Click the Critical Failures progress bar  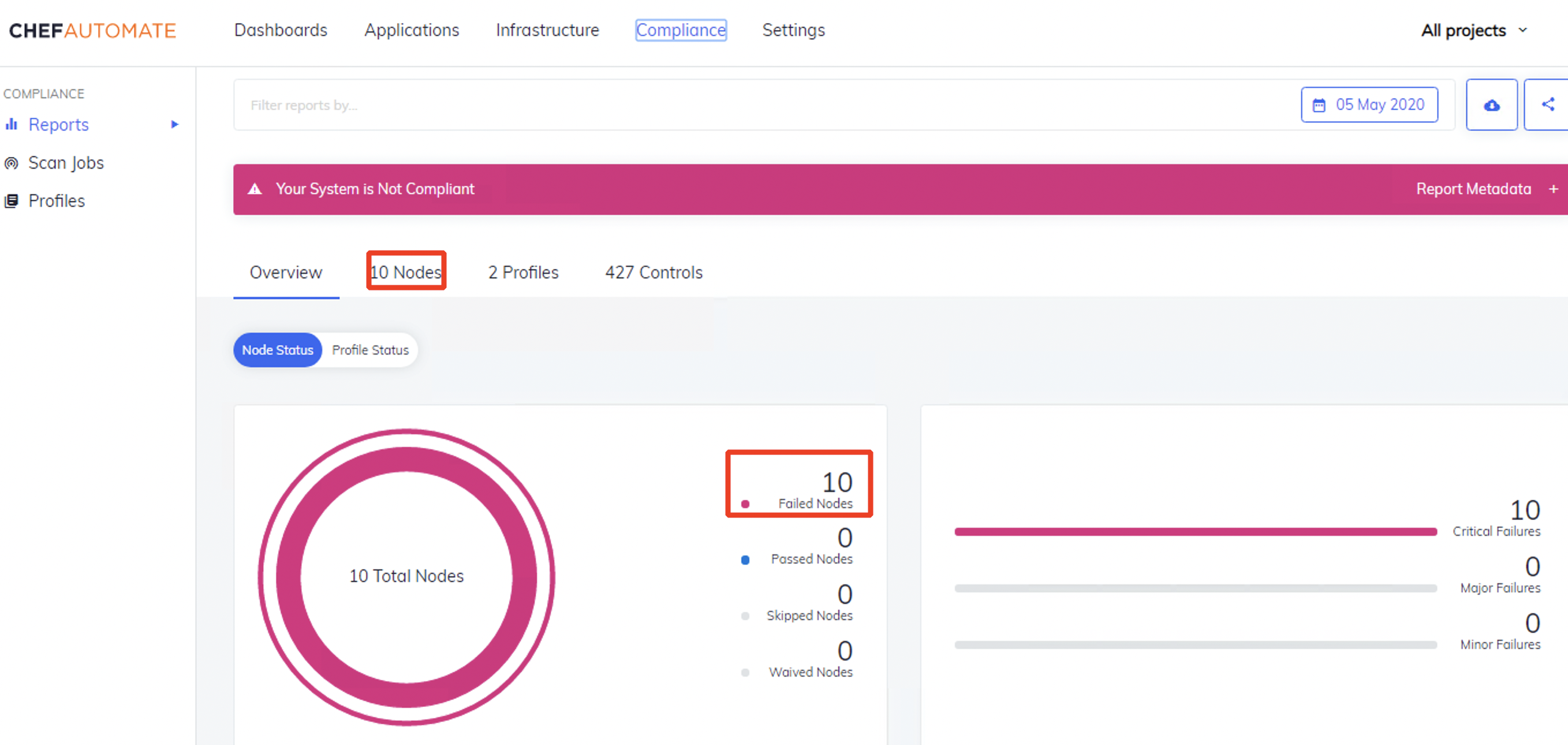pyautogui.click(x=1195, y=532)
